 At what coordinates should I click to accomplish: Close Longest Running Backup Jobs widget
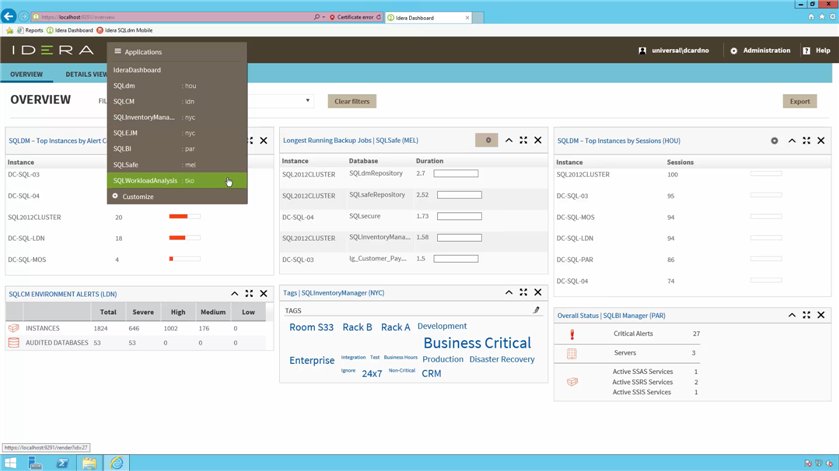pyautogui.click(x=538, y=140)
